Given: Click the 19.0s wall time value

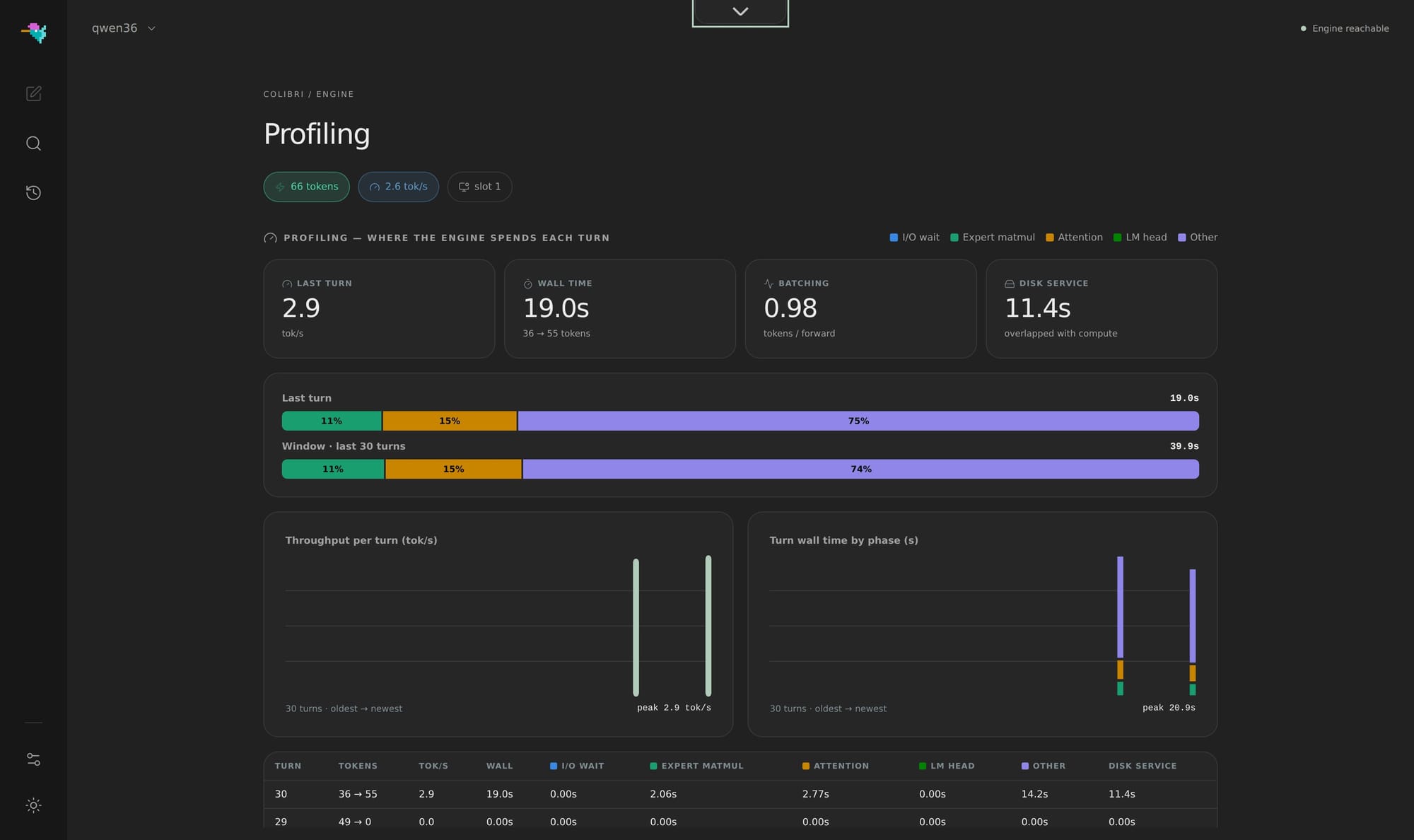Looking at the screenshot, I should click(556, 308).
